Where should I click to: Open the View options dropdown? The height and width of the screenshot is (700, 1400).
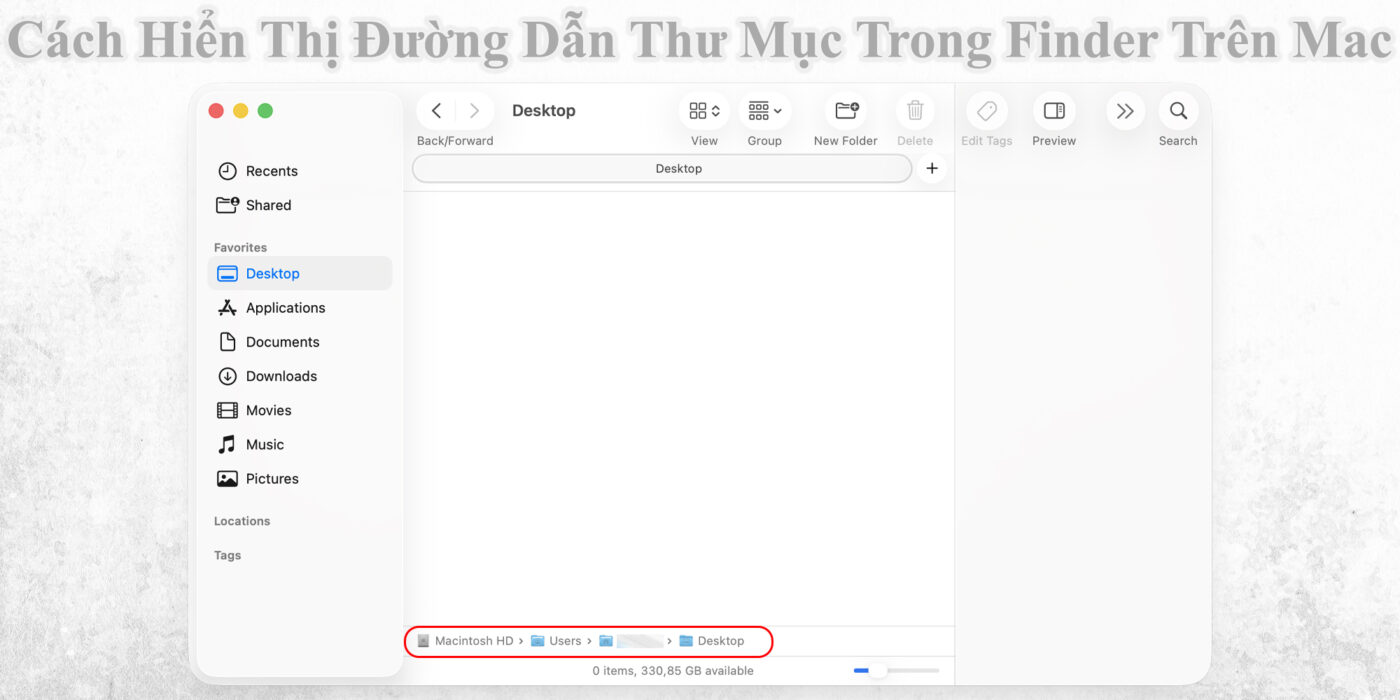(703, 110)
